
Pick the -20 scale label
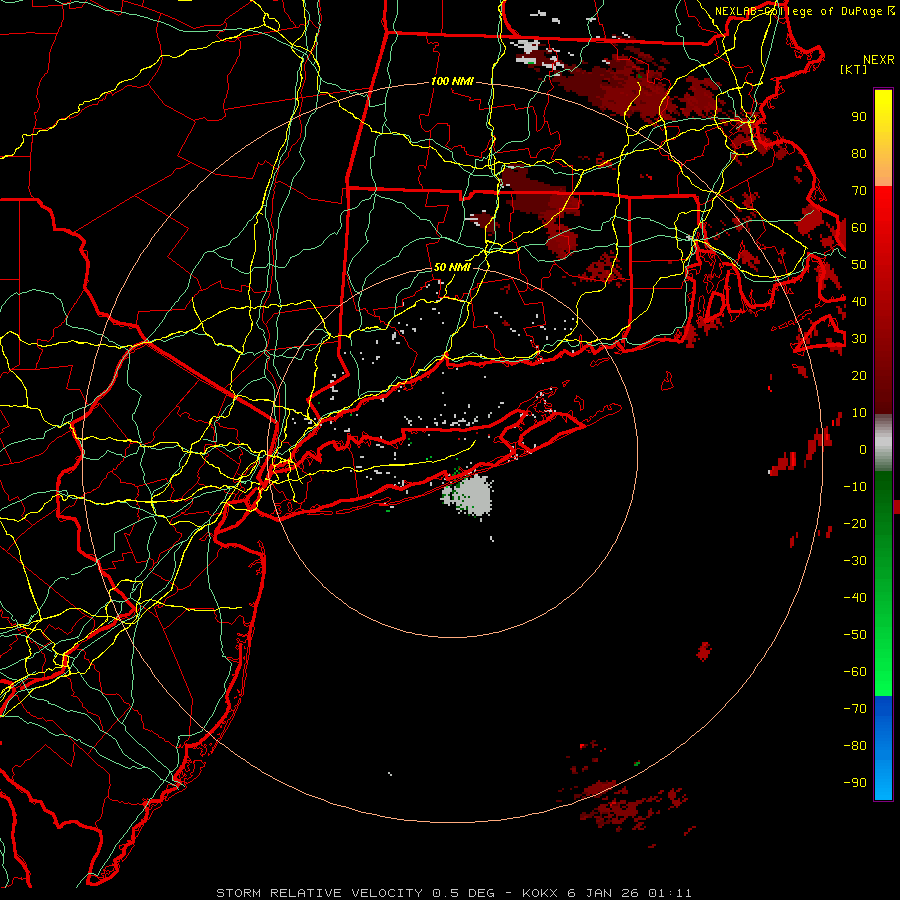pyautogui.click(x=855, y=523)
